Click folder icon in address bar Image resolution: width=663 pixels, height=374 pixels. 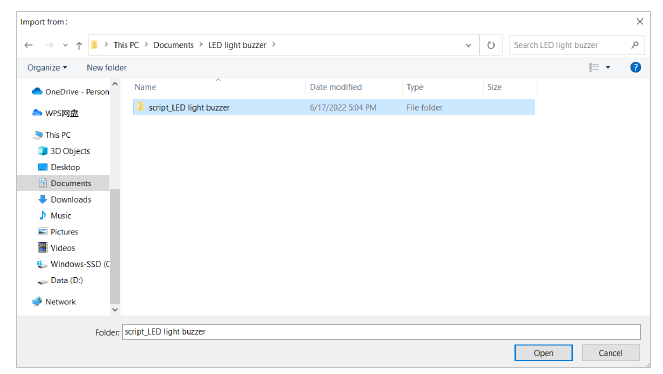[95, 45]
